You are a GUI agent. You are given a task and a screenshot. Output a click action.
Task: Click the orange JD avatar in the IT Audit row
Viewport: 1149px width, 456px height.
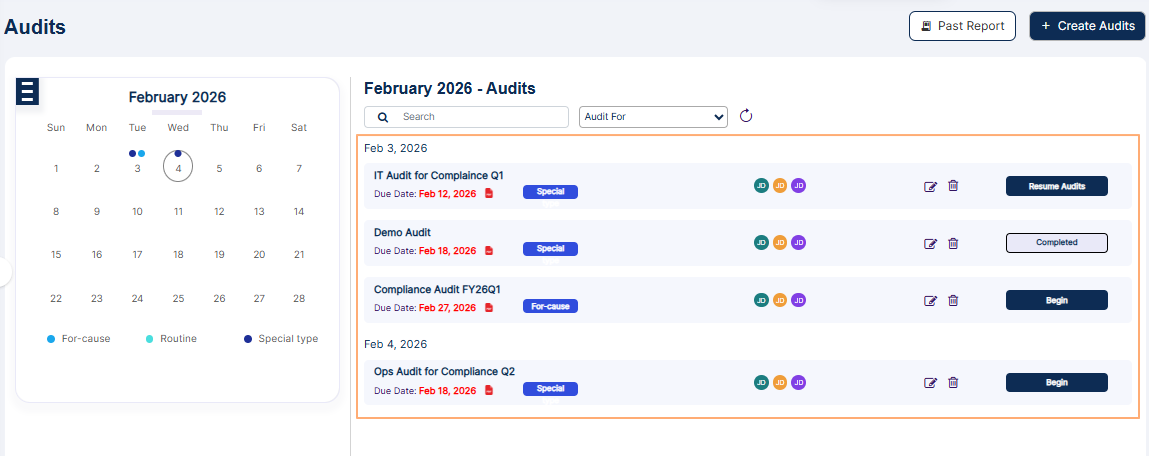pyautogui.click(x=780, y=185)
